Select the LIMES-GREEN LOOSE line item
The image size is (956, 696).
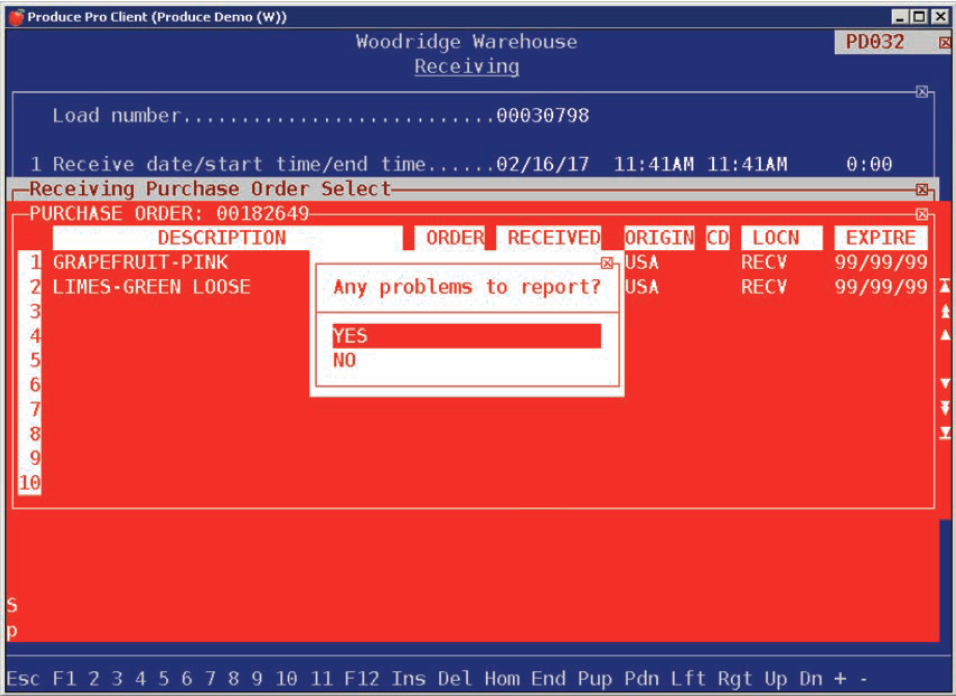(x=151, y=287)
